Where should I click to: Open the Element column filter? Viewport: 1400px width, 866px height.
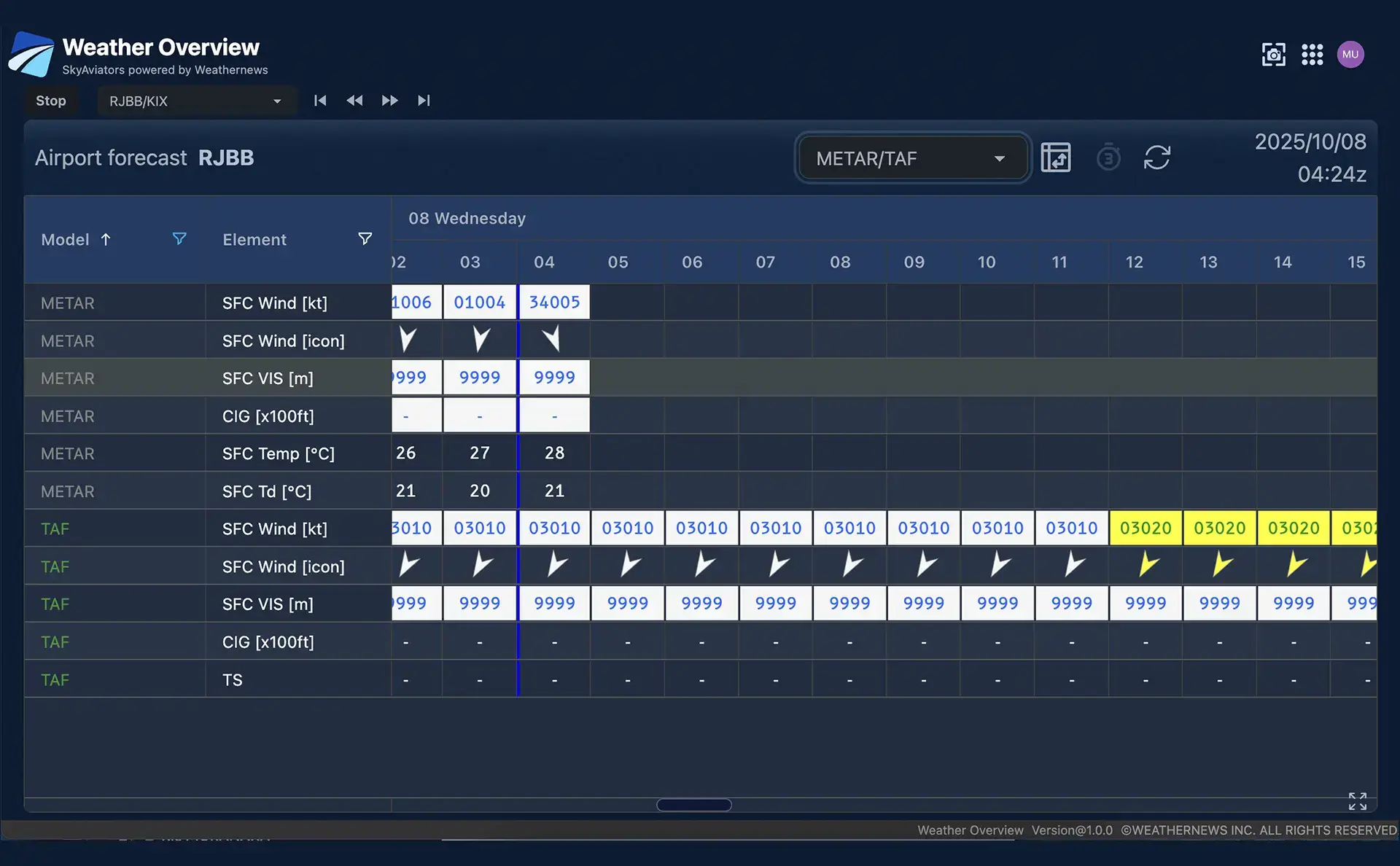[365, 239]
